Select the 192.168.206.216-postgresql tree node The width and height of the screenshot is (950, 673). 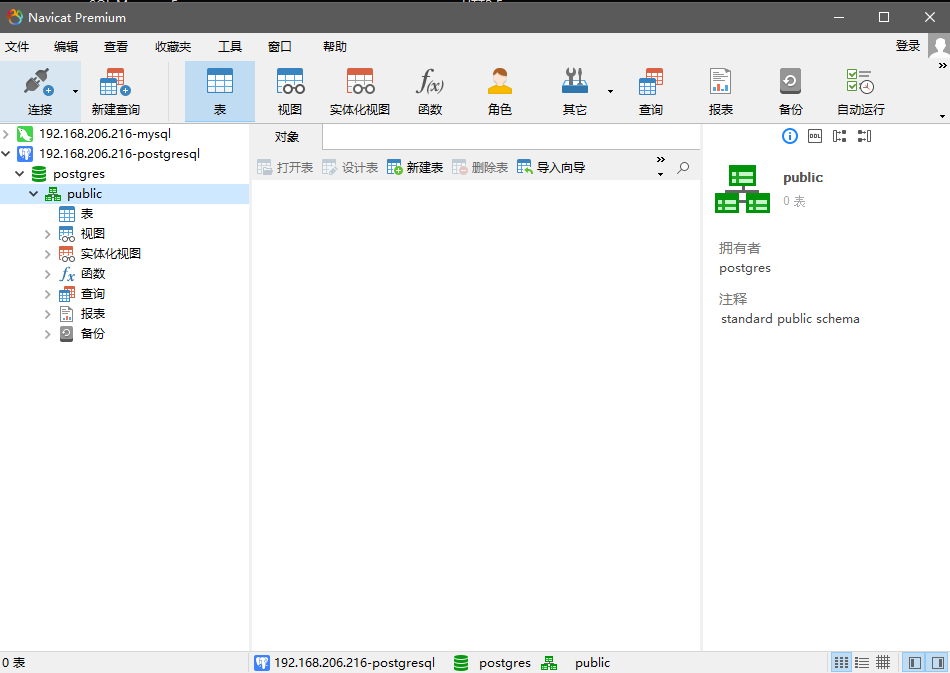pyautogui.click(x=119, y=154)
